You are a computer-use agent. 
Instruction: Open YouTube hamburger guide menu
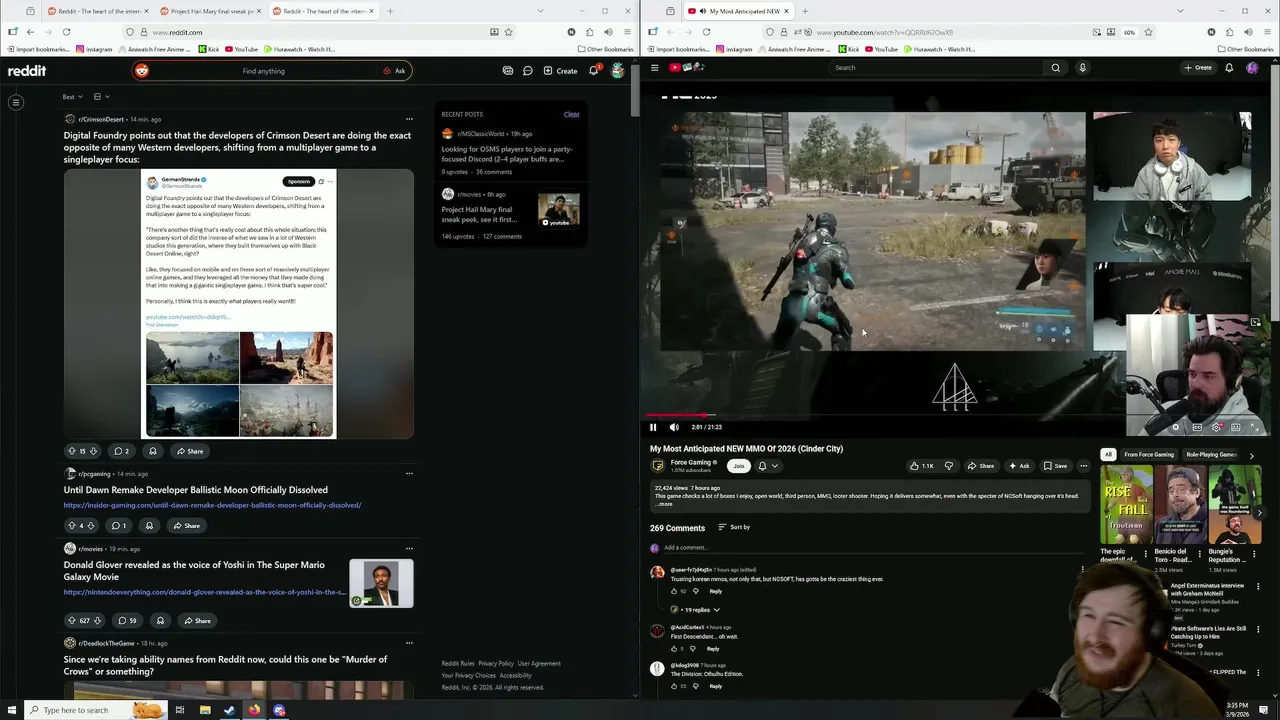tap(655, 68)
